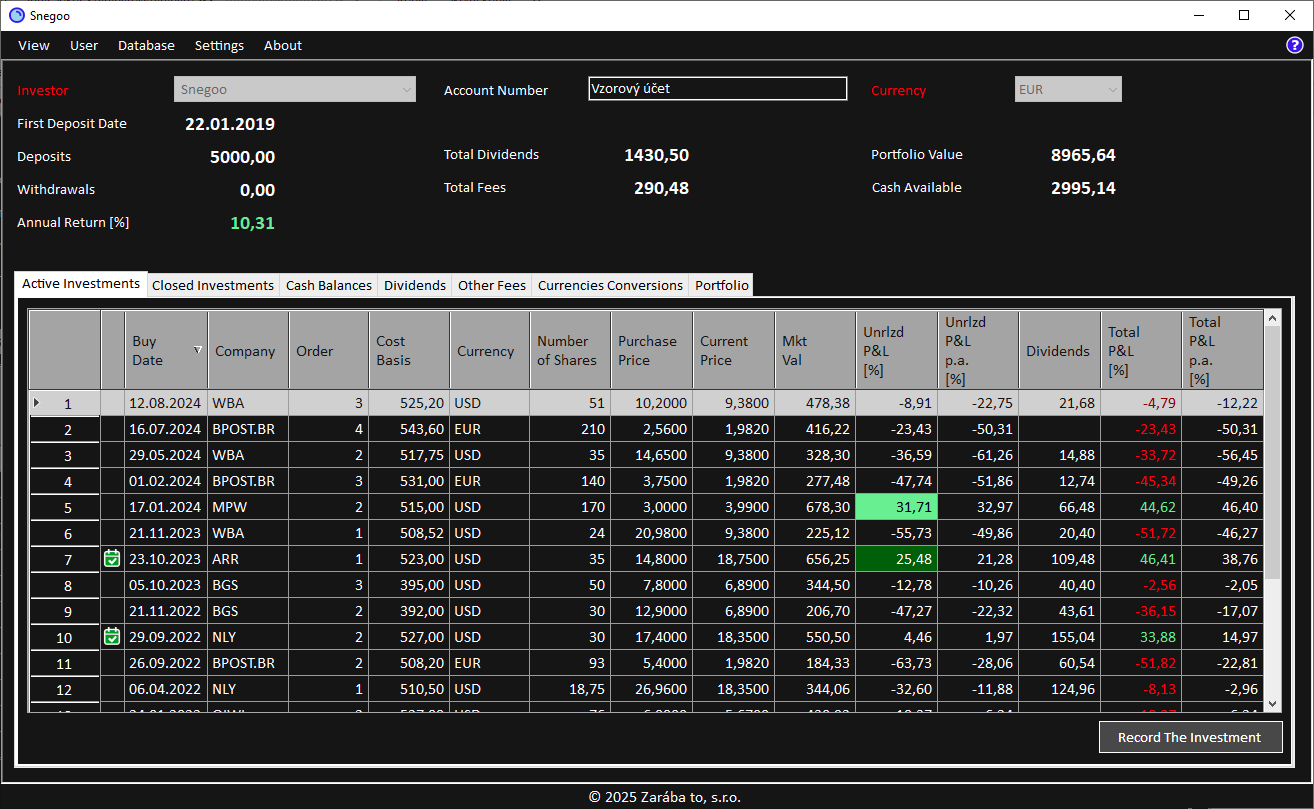Viewport: 1314px width, 809px height.
Task: Click the Dividends cell 155,04
Action: tap(1060, 637)
